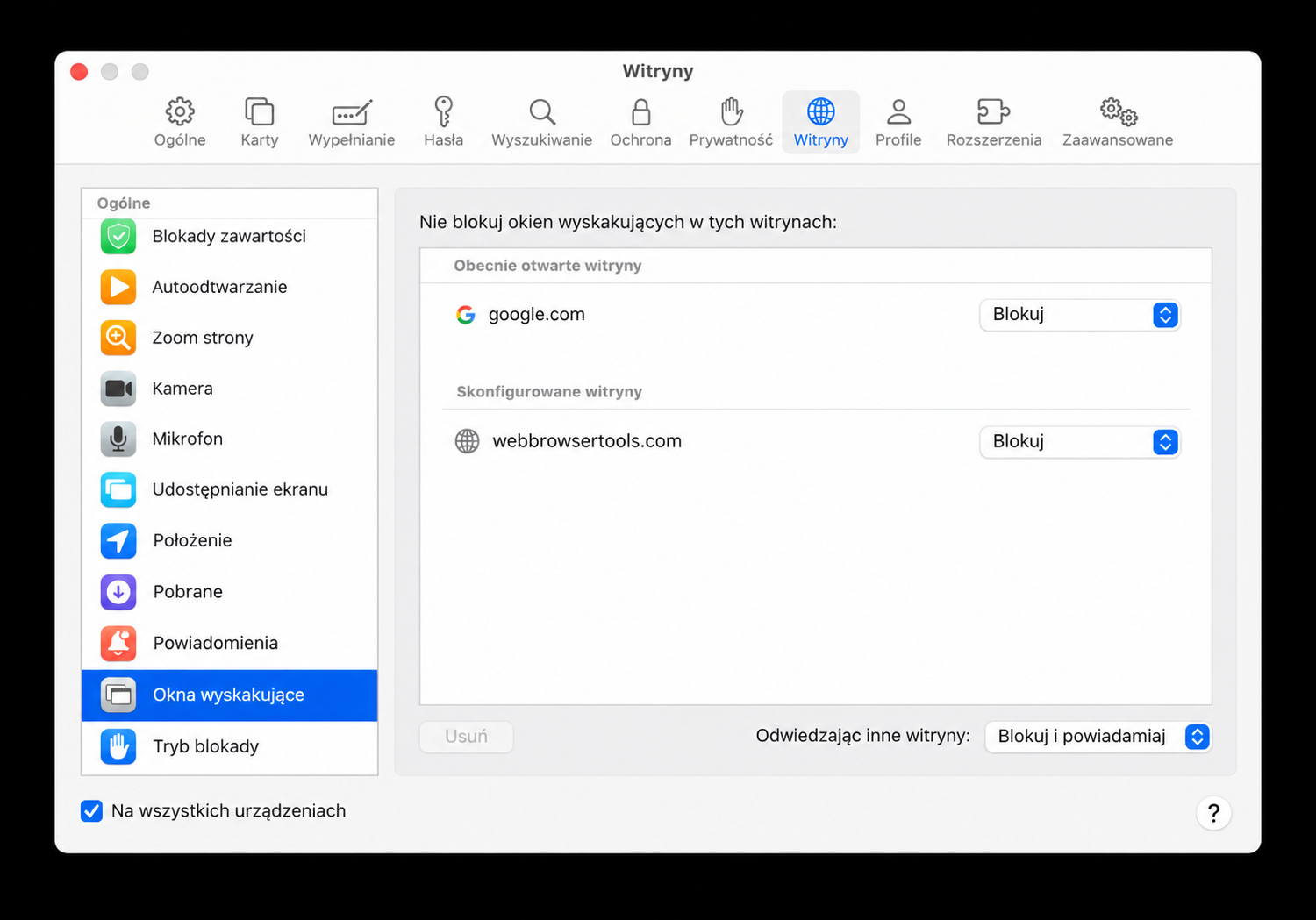Uncheck Na wszystkich urządzeniach checkbox
Viewport: 1316px width, 920px height.
[92, 811]
